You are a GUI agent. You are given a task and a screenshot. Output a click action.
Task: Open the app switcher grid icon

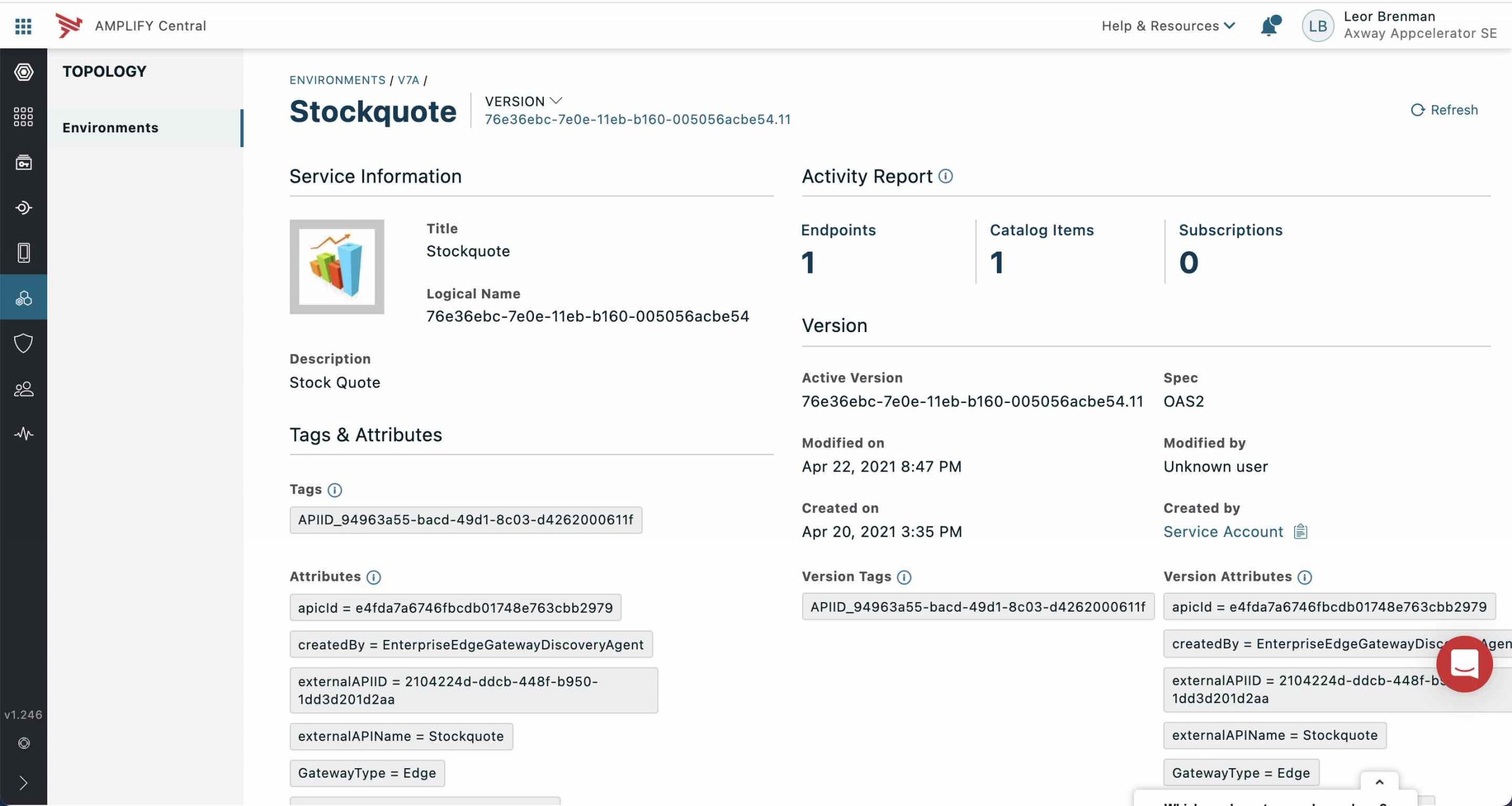pos(23,26)
